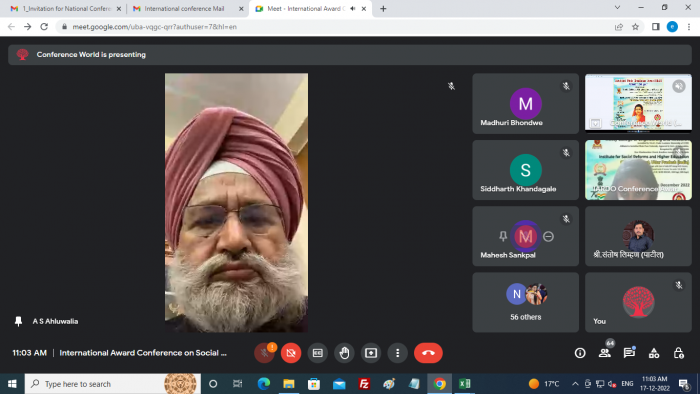700x394 pixels.
Task: Open host controls lock icon
Action: [x=679, y=353]
